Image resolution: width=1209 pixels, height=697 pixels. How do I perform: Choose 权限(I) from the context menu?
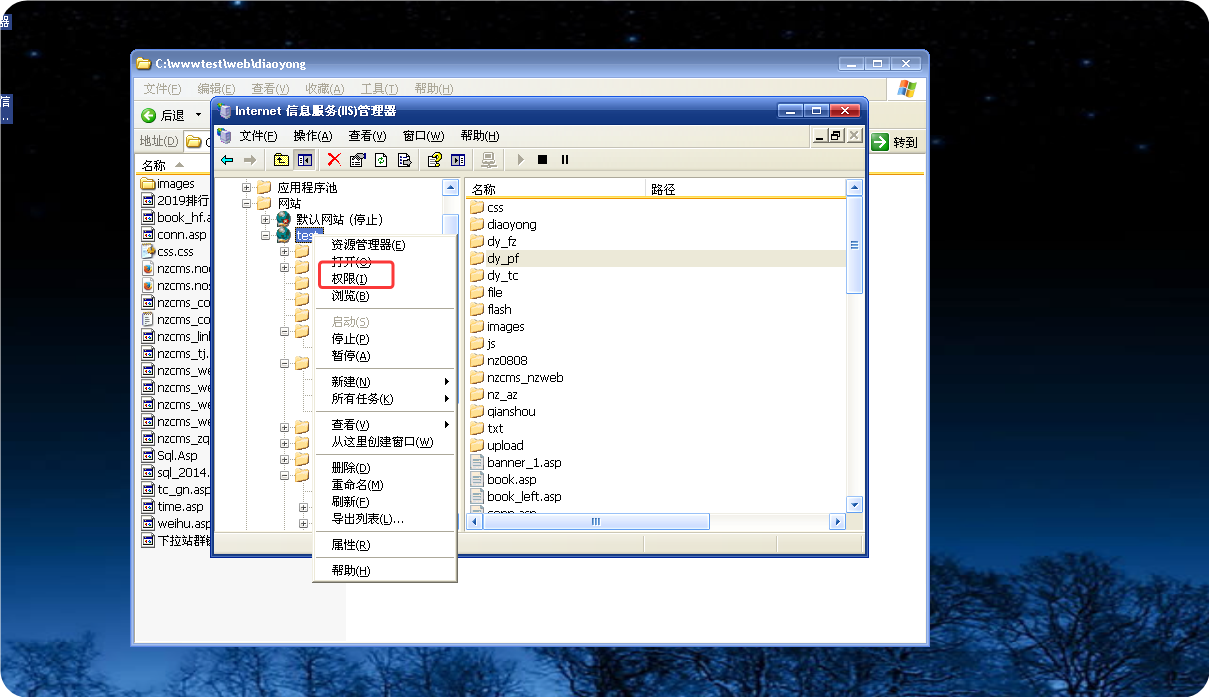pyautogui.click(x=385, y=278)
